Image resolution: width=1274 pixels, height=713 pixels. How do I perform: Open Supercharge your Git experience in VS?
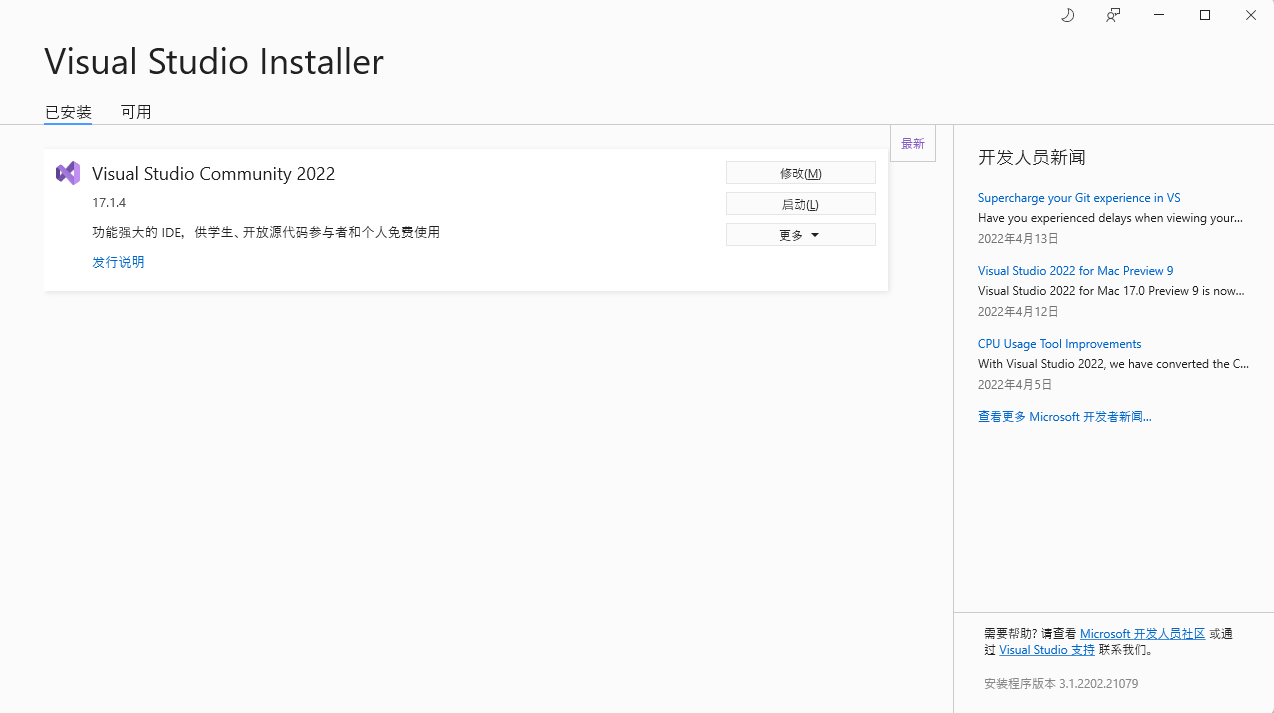1079,198
